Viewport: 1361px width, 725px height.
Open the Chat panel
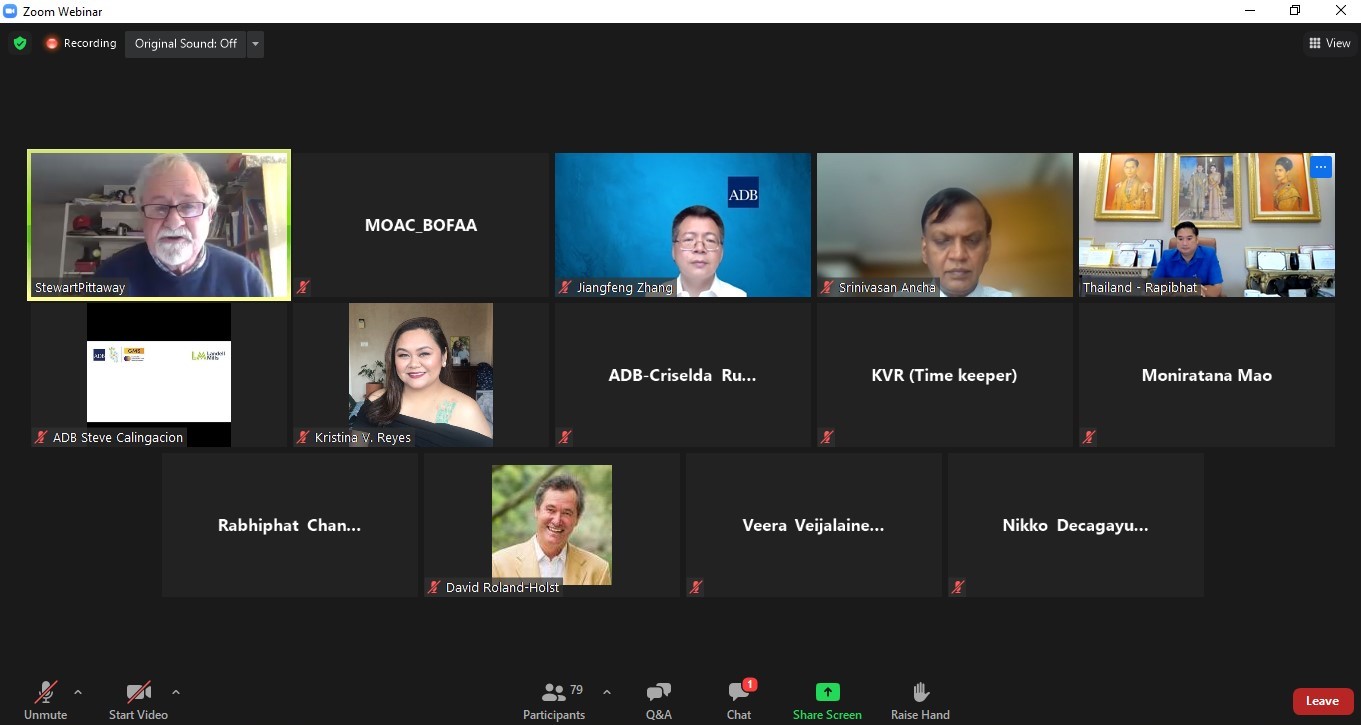[739, 700]
